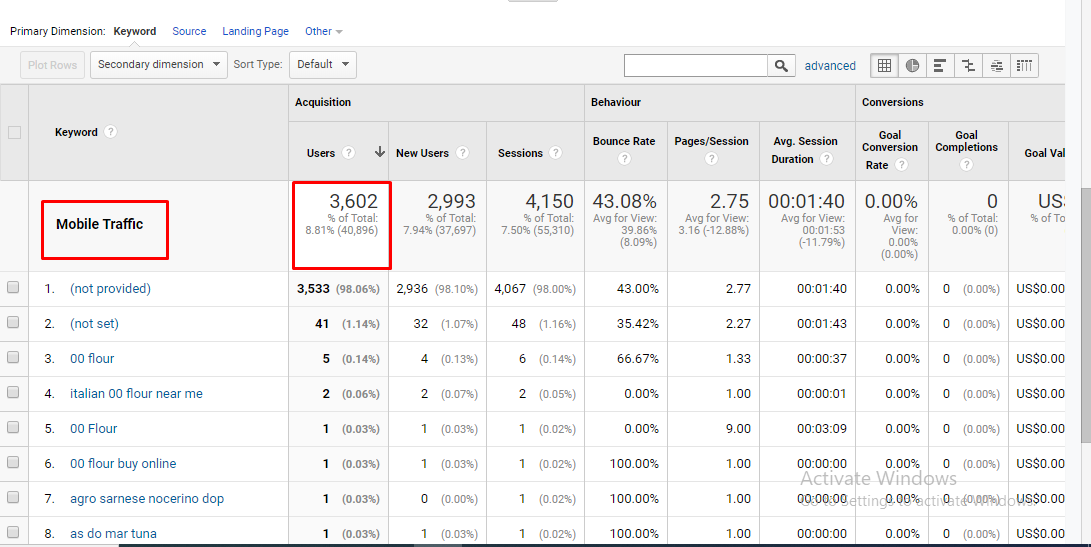Viewport: 1091px width, 547px height.
Task: Switch to the Comparison view icon
Action: pos(968,65)
